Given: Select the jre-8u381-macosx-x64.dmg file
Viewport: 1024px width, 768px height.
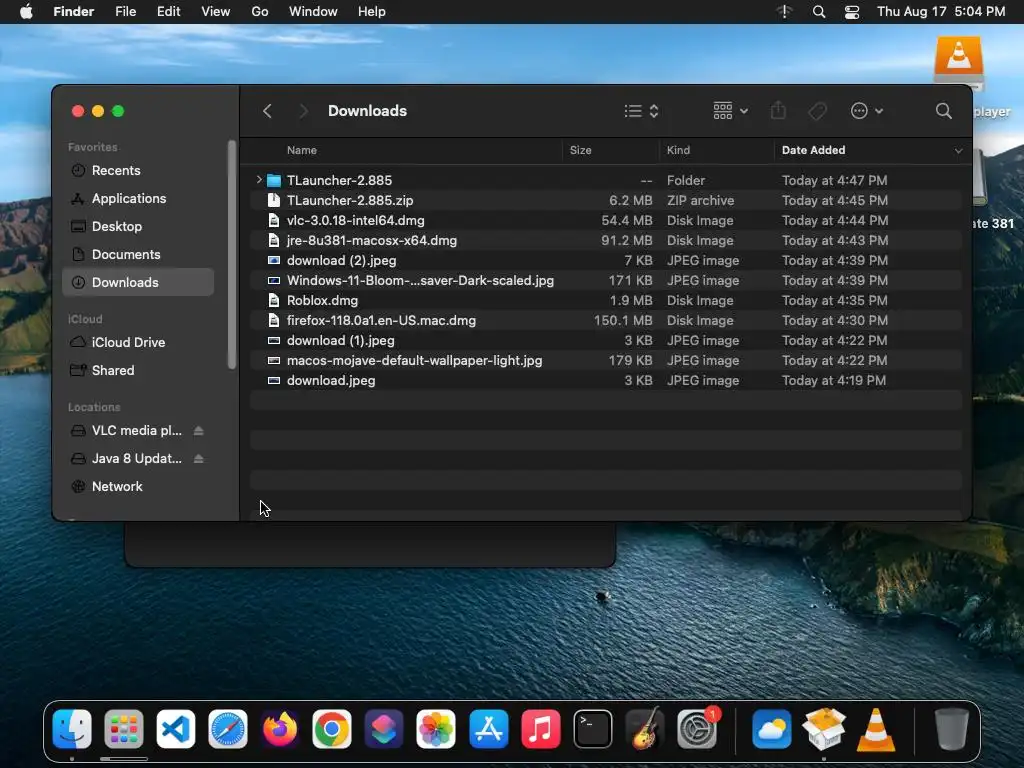Looking at the screenshot, I should (x=605, y=240).
